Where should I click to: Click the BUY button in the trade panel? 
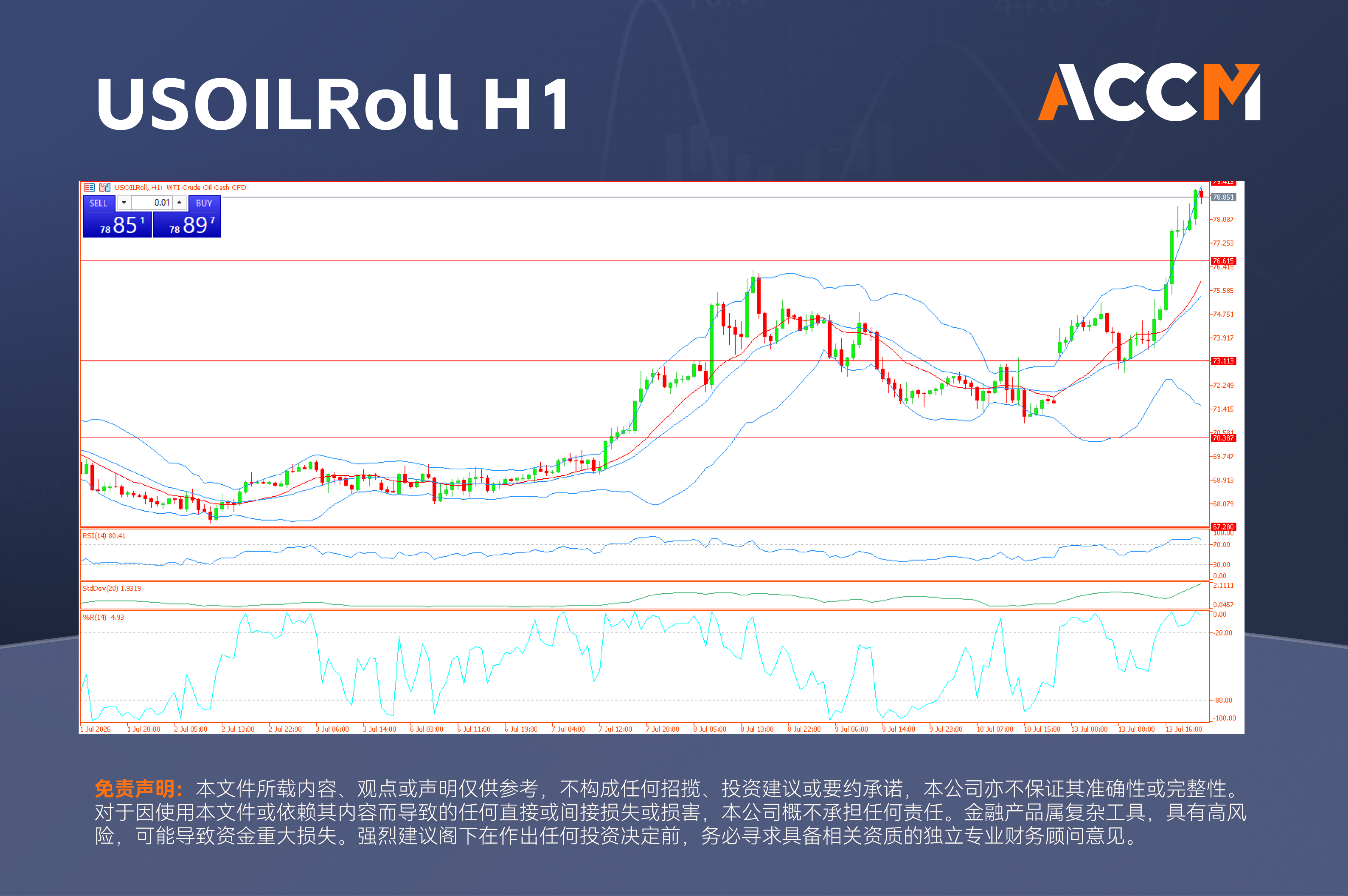click(204, 204)
